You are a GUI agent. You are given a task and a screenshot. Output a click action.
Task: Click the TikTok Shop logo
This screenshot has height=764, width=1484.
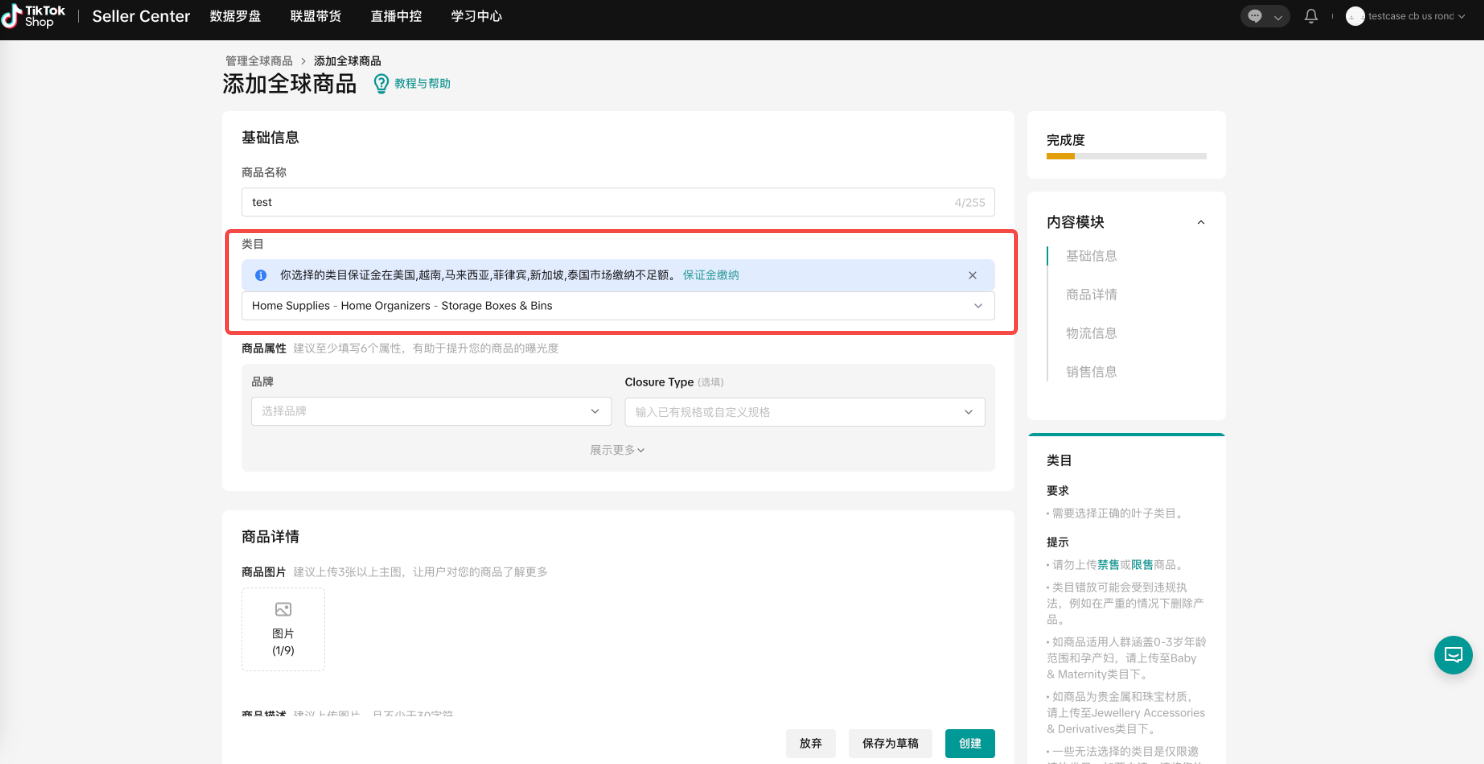coord(33,16)
